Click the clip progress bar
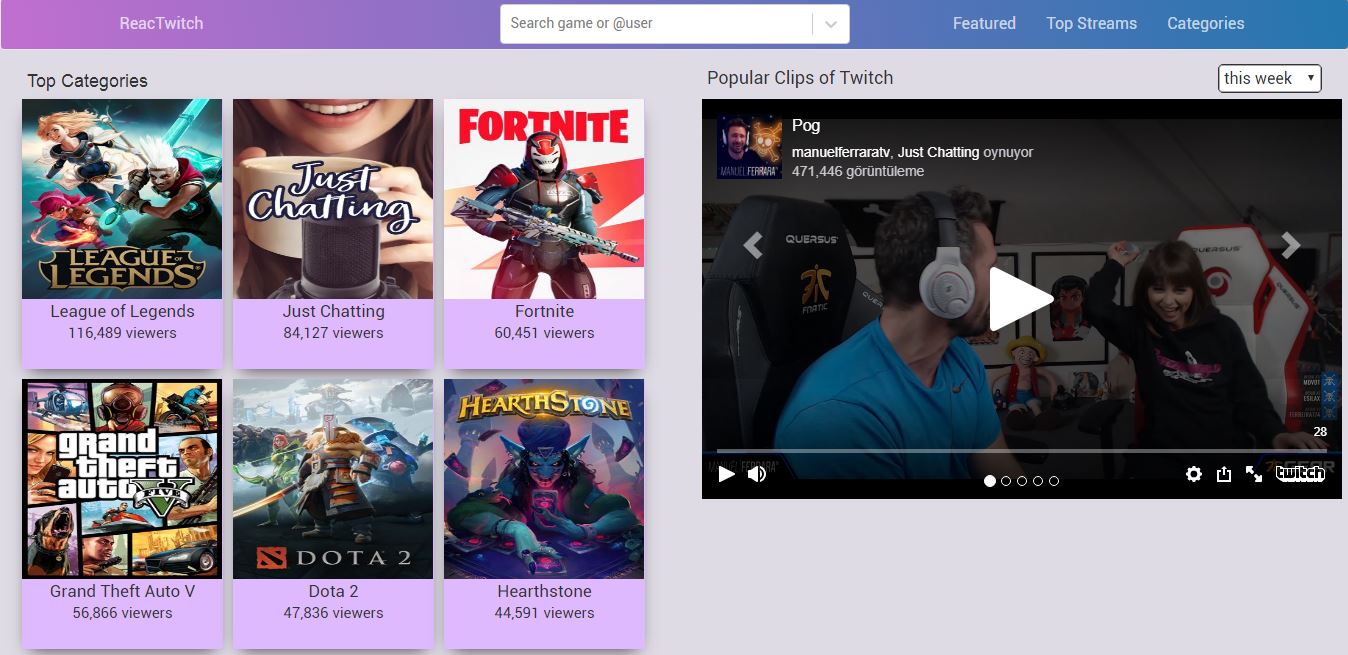1348x655 pixels. 1021,452
